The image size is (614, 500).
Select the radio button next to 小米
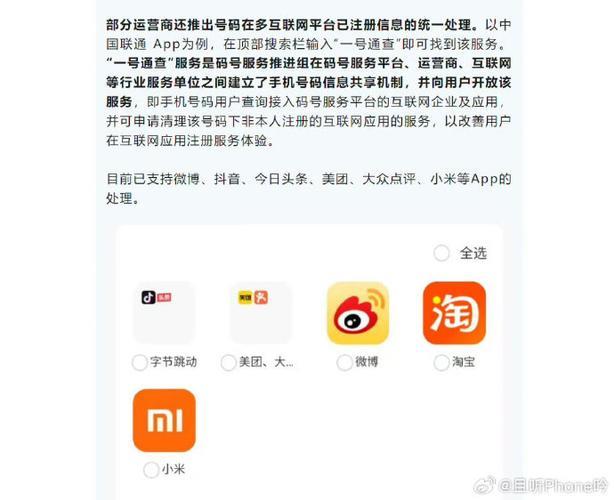tap(151, 470)
